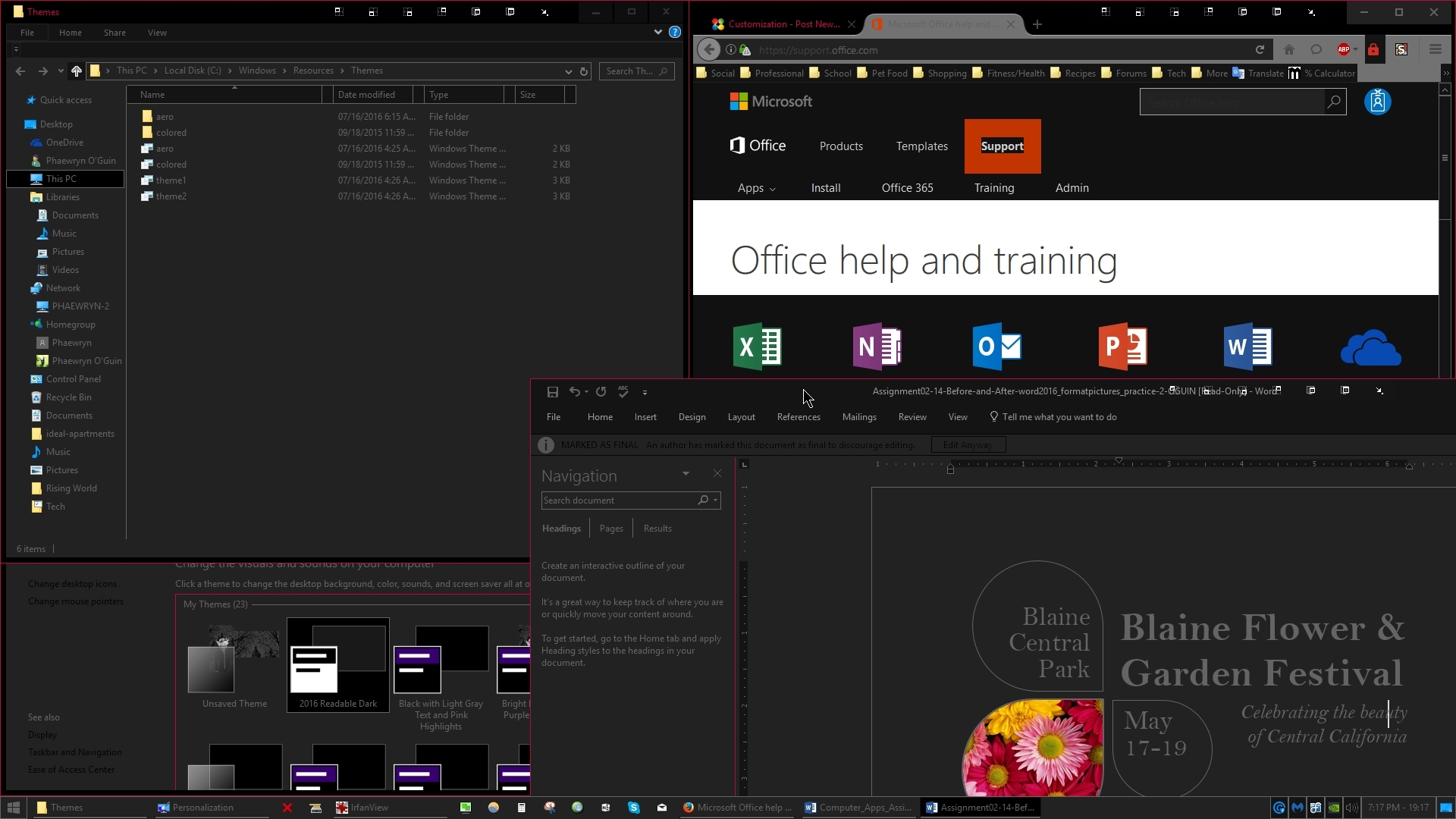Open the View menu in Explorer
Viewport: 1456px width, 819px height.
point(157,33)
